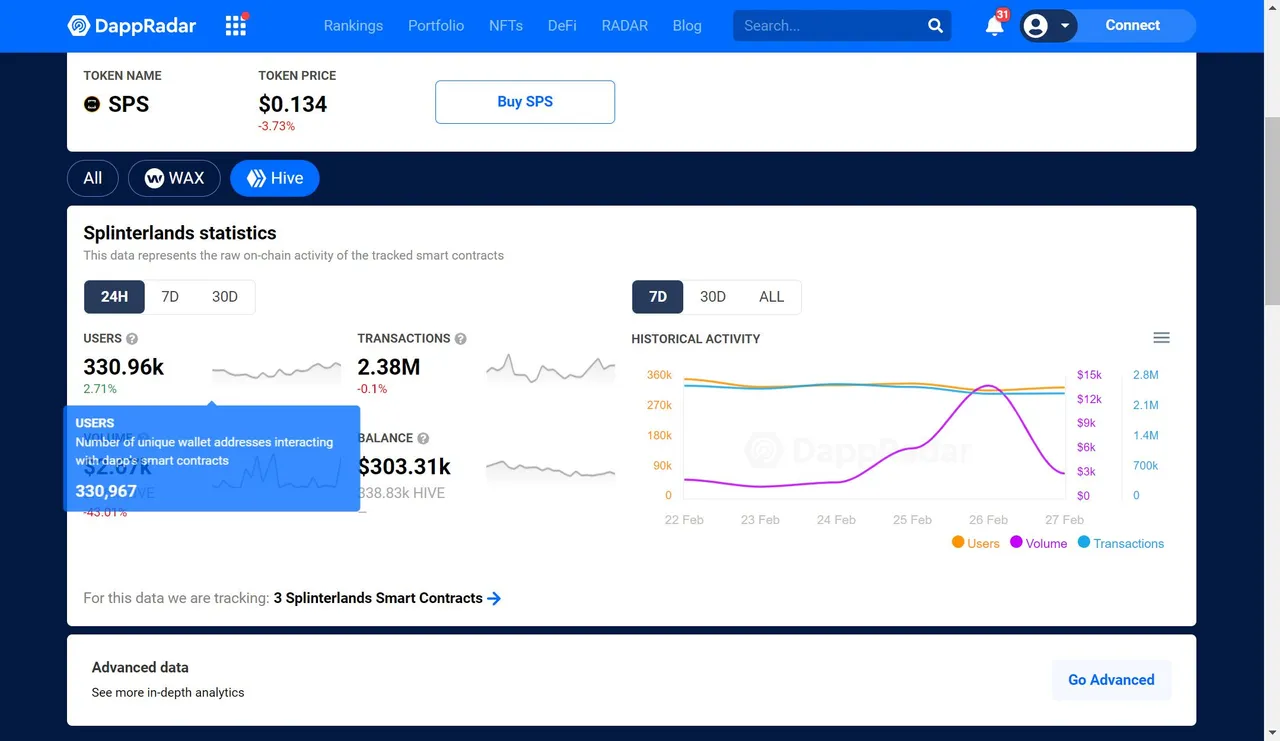Set historical activity chart to 7D
Image resolution: width=1280 pixels, height=741 pixels.
point(657,297)
